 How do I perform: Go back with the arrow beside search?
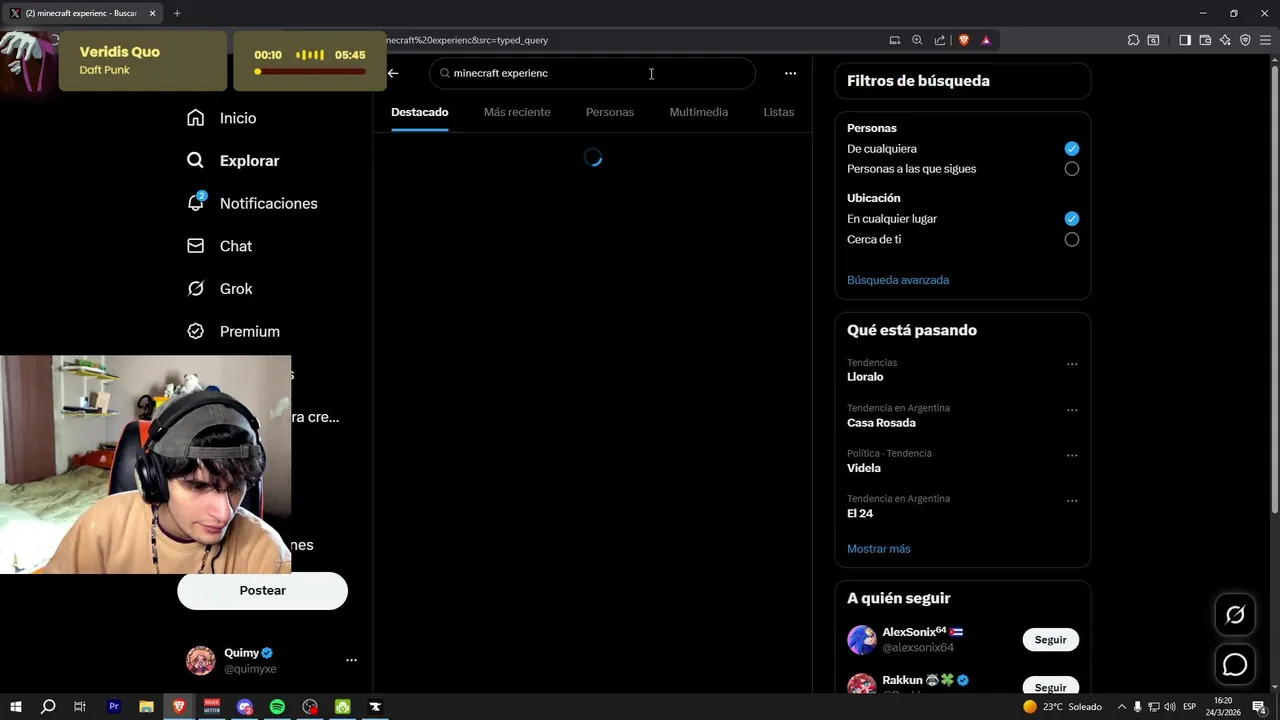point(393,73)
